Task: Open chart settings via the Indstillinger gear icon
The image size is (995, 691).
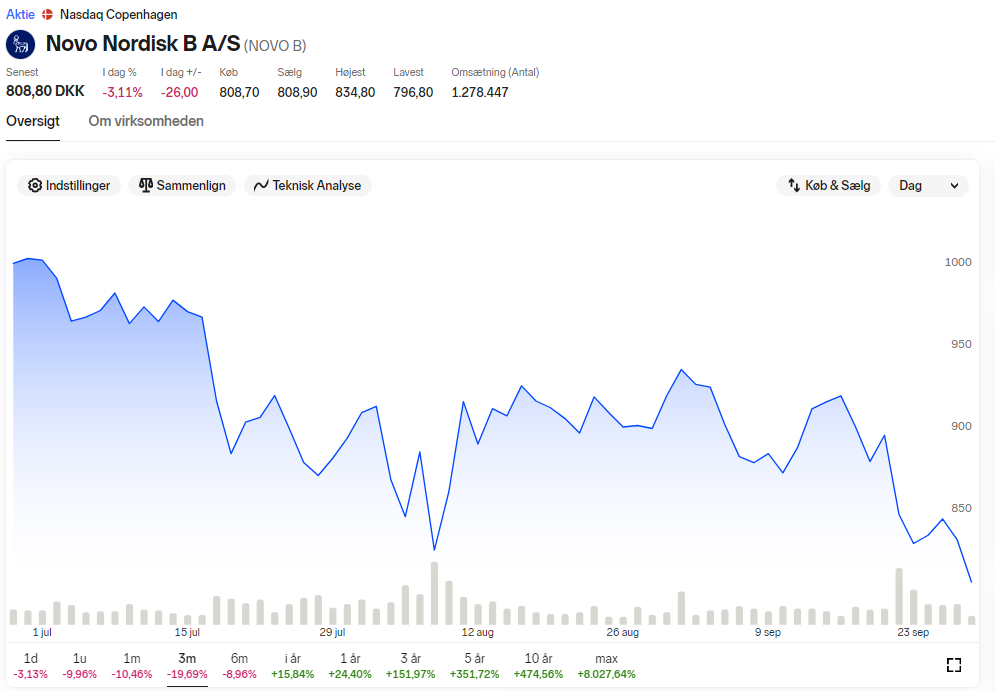Action: (x=34, y=185)
